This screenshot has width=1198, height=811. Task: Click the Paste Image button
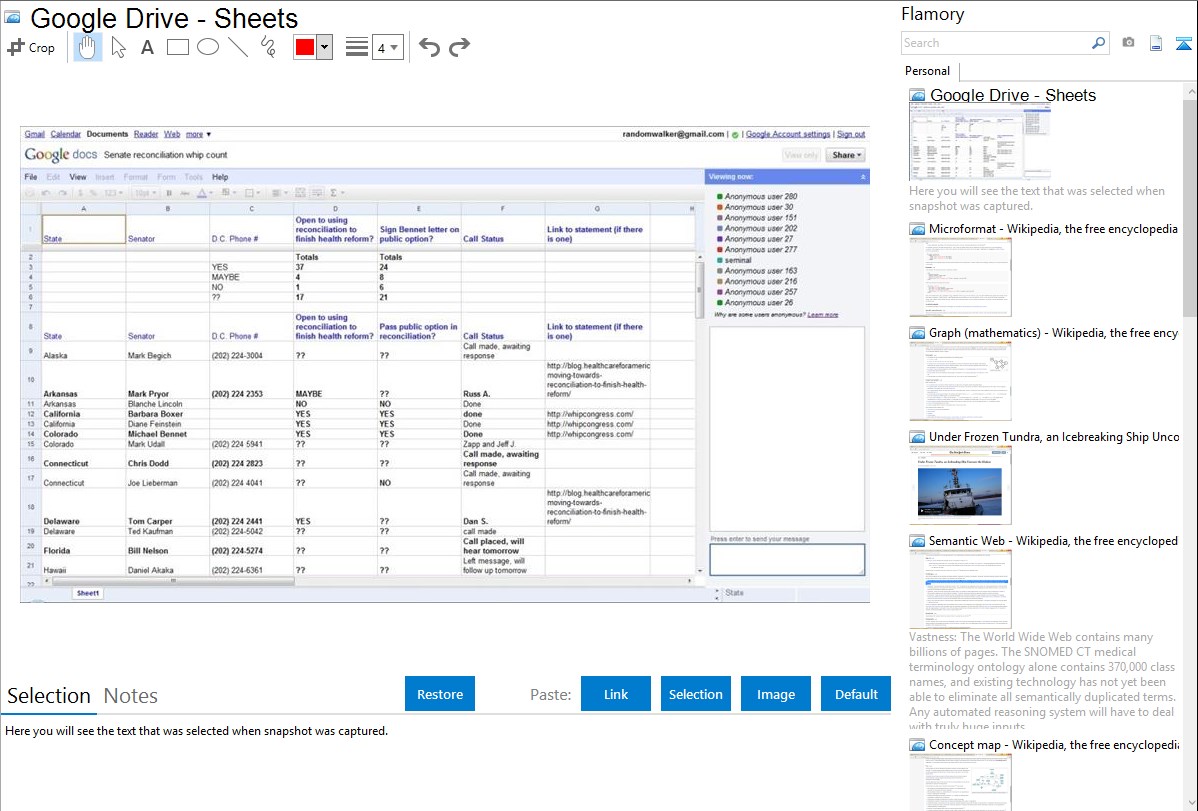click(x=776, y=694)
